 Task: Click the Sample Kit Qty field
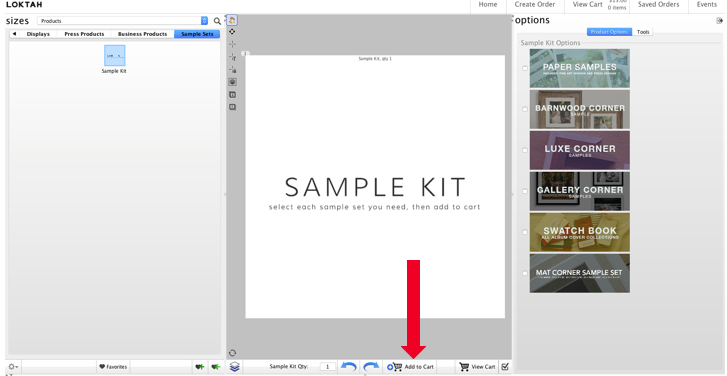(x=328, y=367)
